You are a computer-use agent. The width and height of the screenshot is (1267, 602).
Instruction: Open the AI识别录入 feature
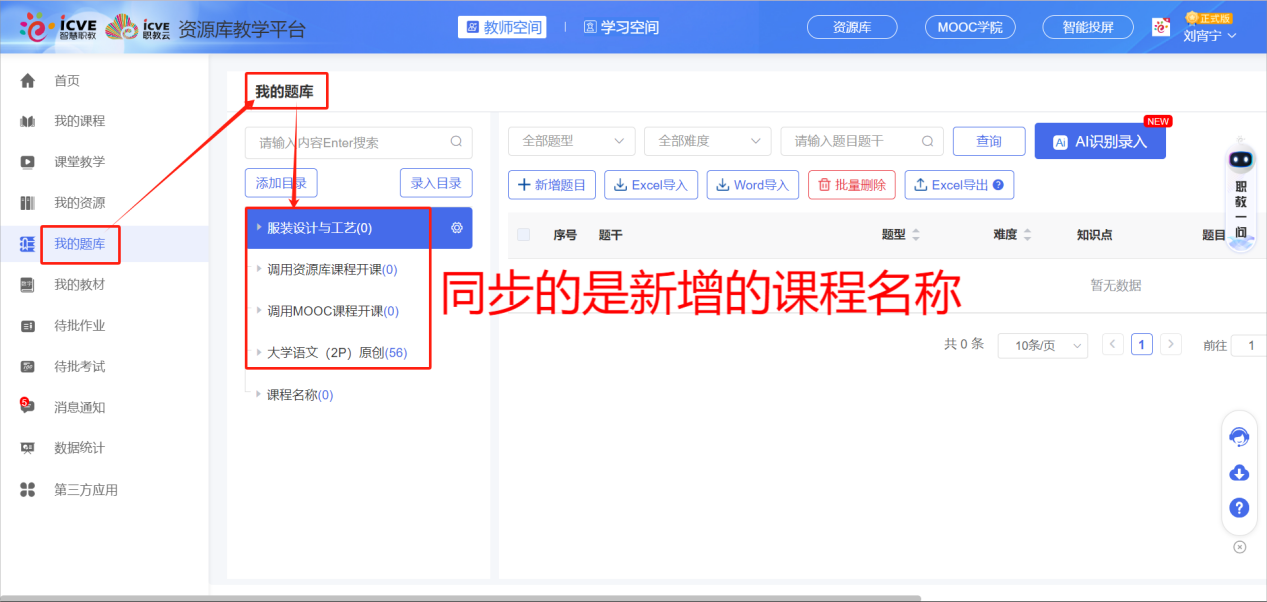[x=1100, y=141]
